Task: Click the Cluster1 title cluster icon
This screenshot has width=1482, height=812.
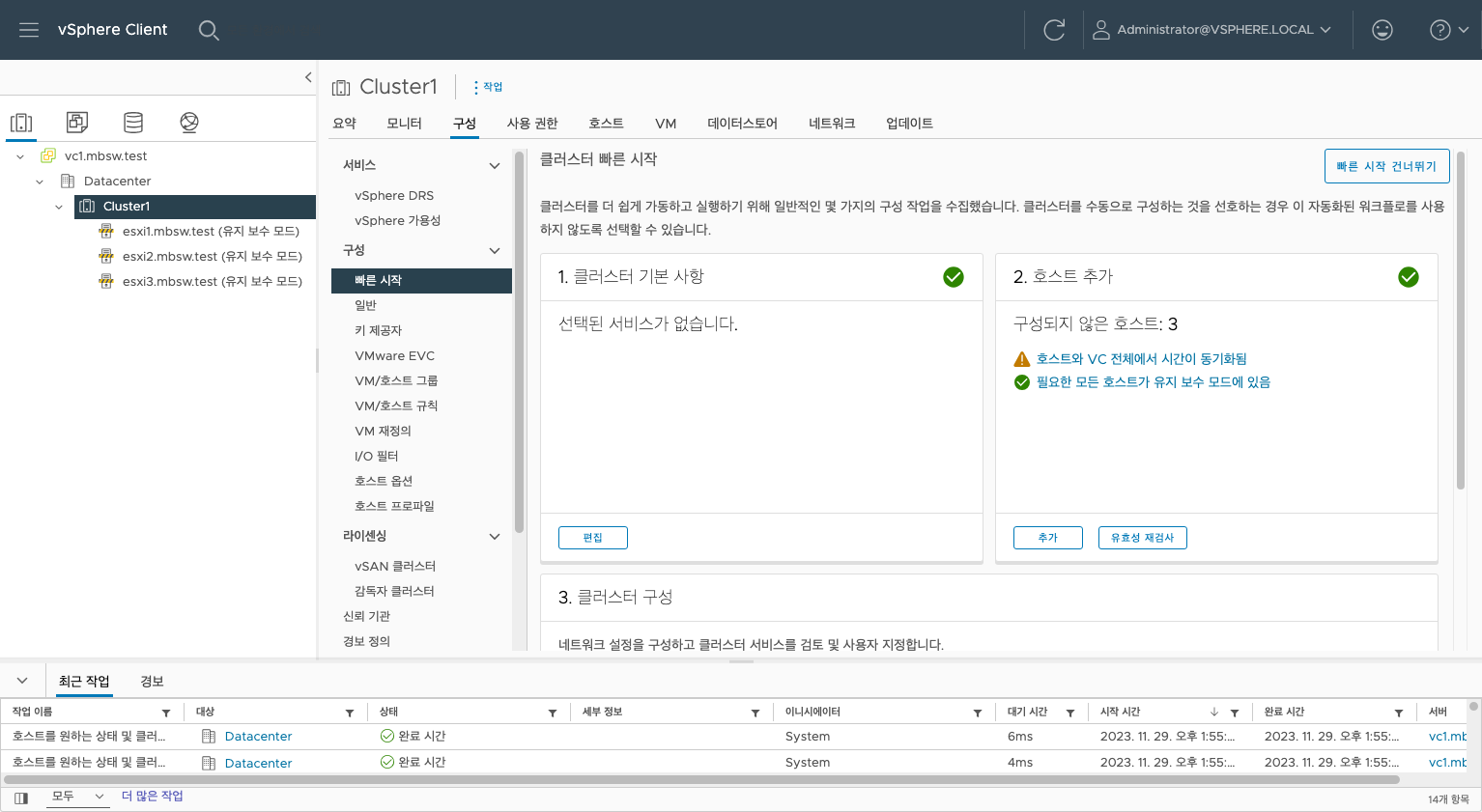Action: coord(341,88)
